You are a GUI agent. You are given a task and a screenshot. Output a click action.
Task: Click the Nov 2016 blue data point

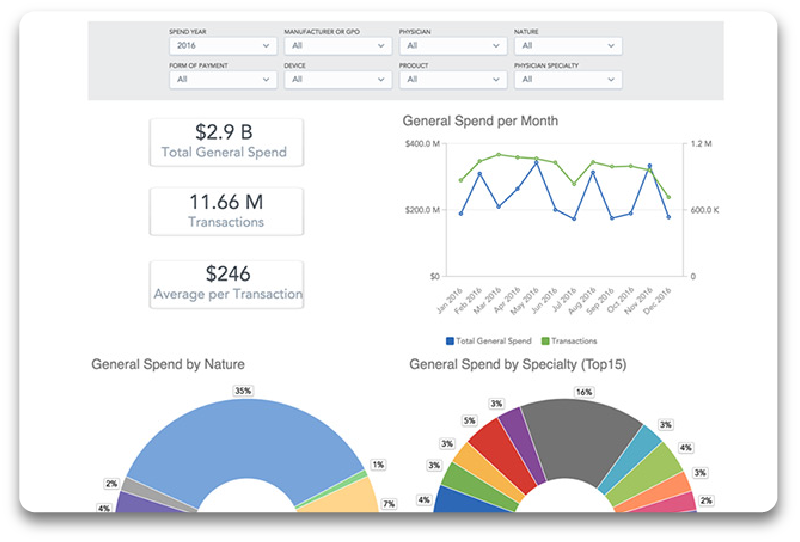[649, 165]
